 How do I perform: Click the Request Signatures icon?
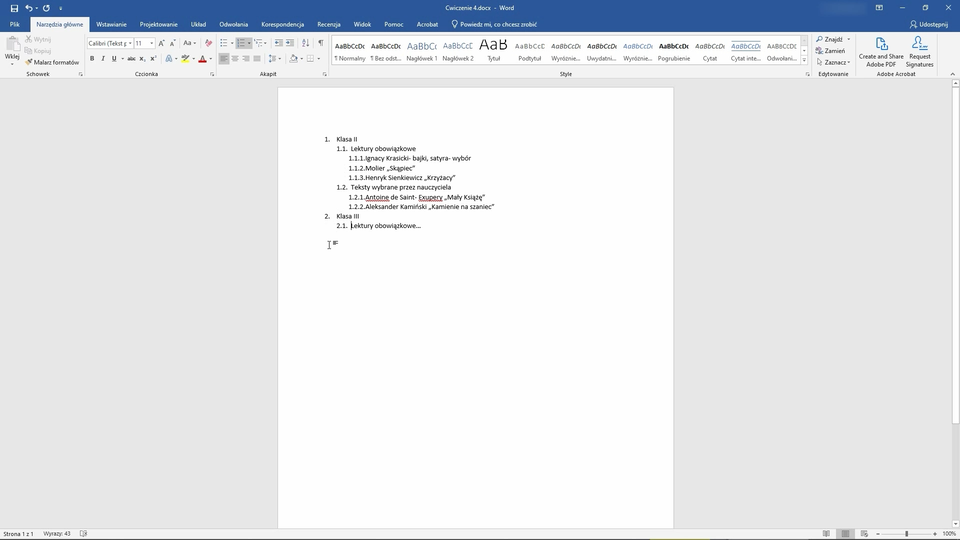coord(919,52)
